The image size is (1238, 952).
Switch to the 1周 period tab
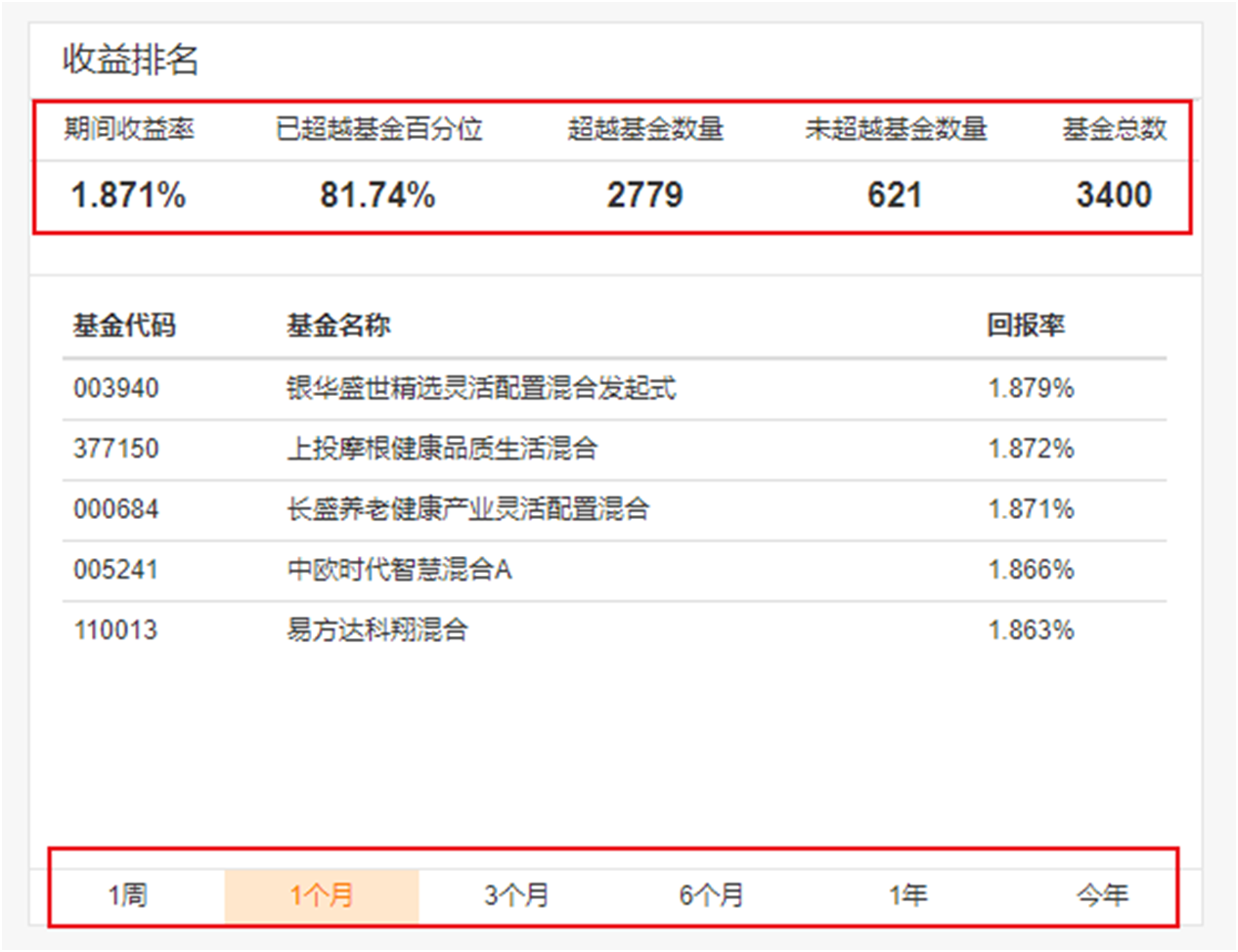coord(127,895)
